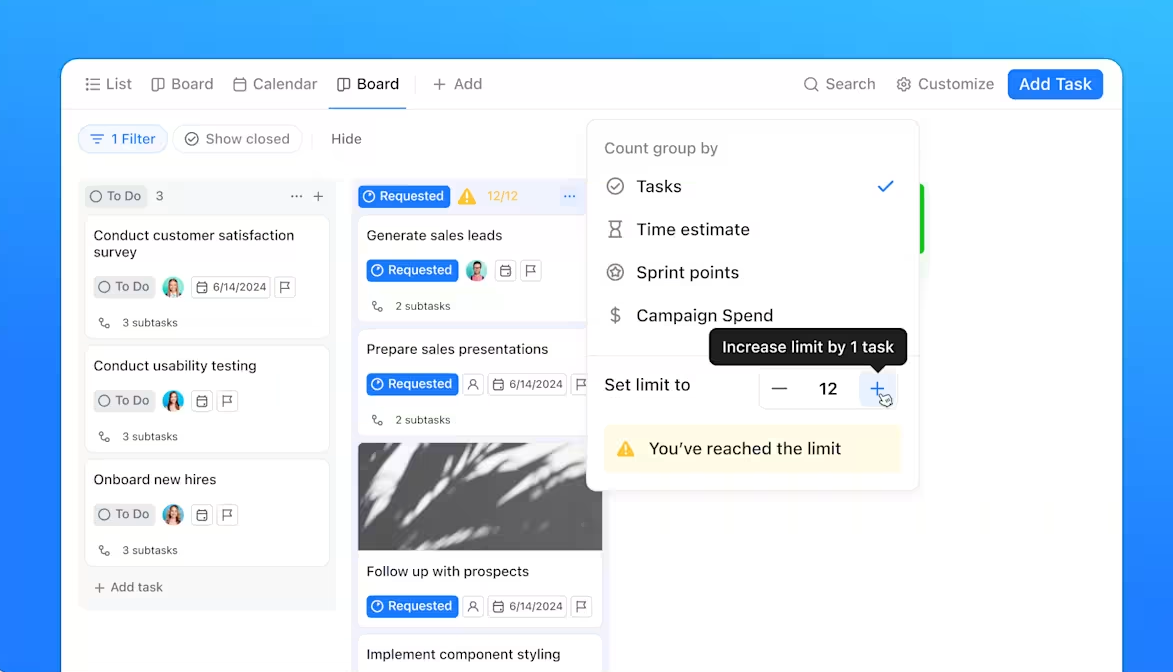
Task: Change status of Conduct customer satisfaction survey
Action: pos(124,287)
